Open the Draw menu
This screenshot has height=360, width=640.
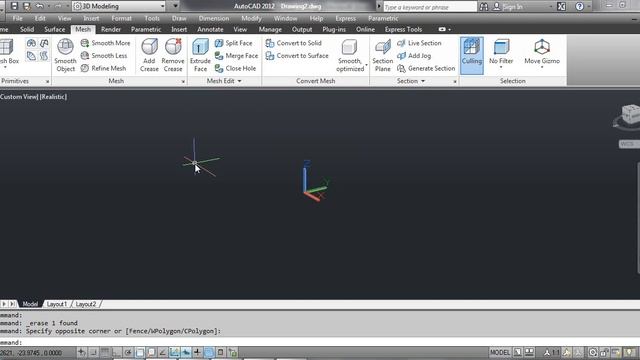[179, 18]
